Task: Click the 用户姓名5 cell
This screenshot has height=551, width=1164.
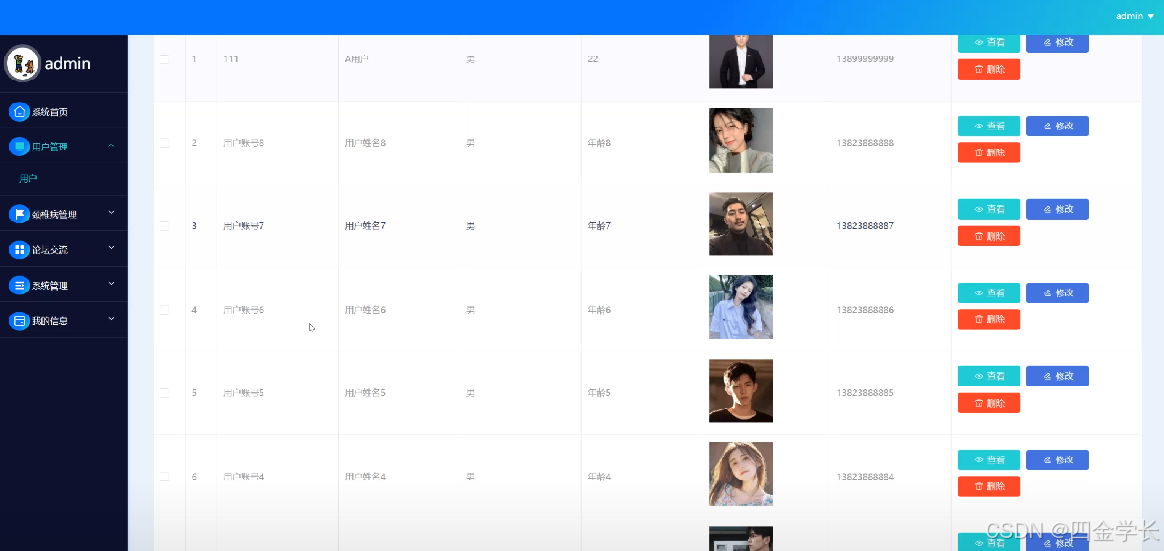Action: [365, 393]
